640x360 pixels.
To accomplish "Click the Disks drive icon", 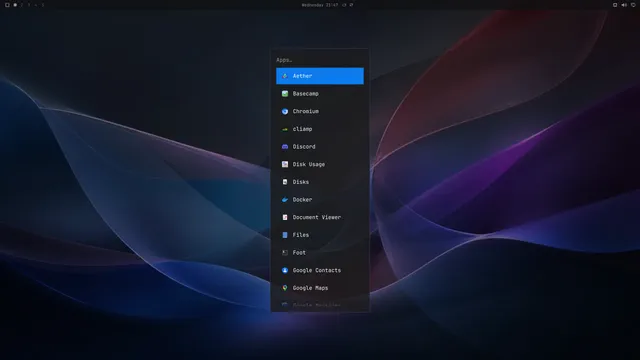I will coord(285,182).
